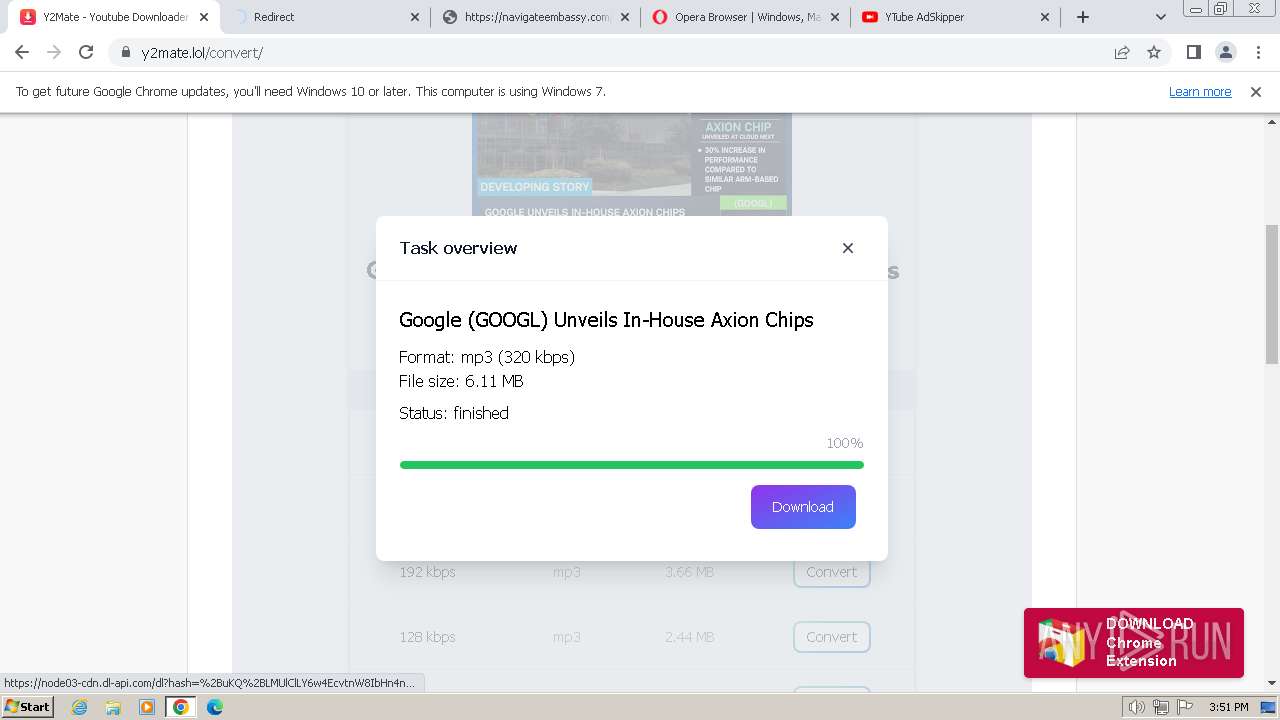Click the page vertical scrollbar
This screenshot has width=1280, height=720.
(1272, 294)
